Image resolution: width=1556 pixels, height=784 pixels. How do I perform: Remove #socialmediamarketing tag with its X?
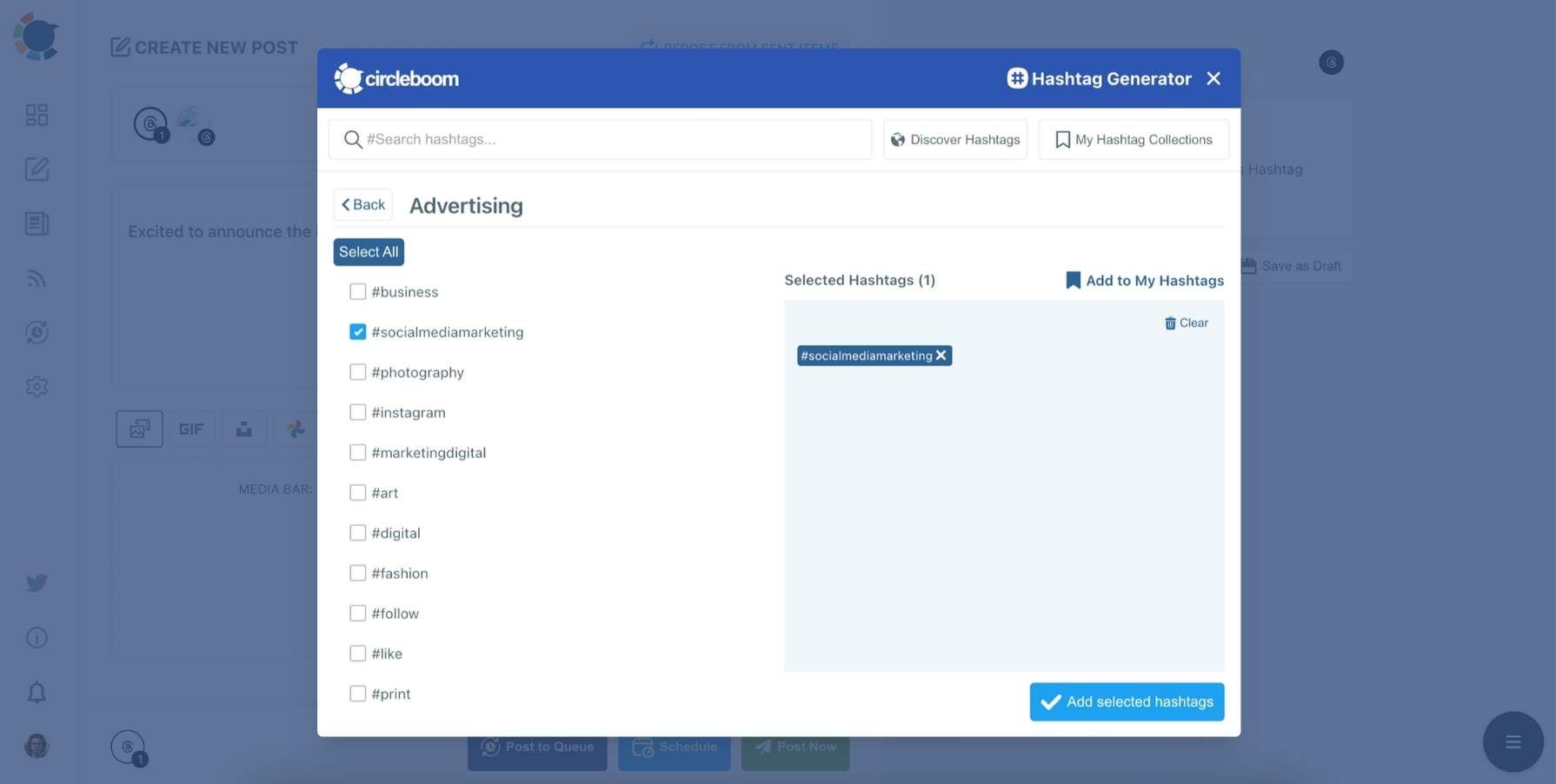pos(941,355)
